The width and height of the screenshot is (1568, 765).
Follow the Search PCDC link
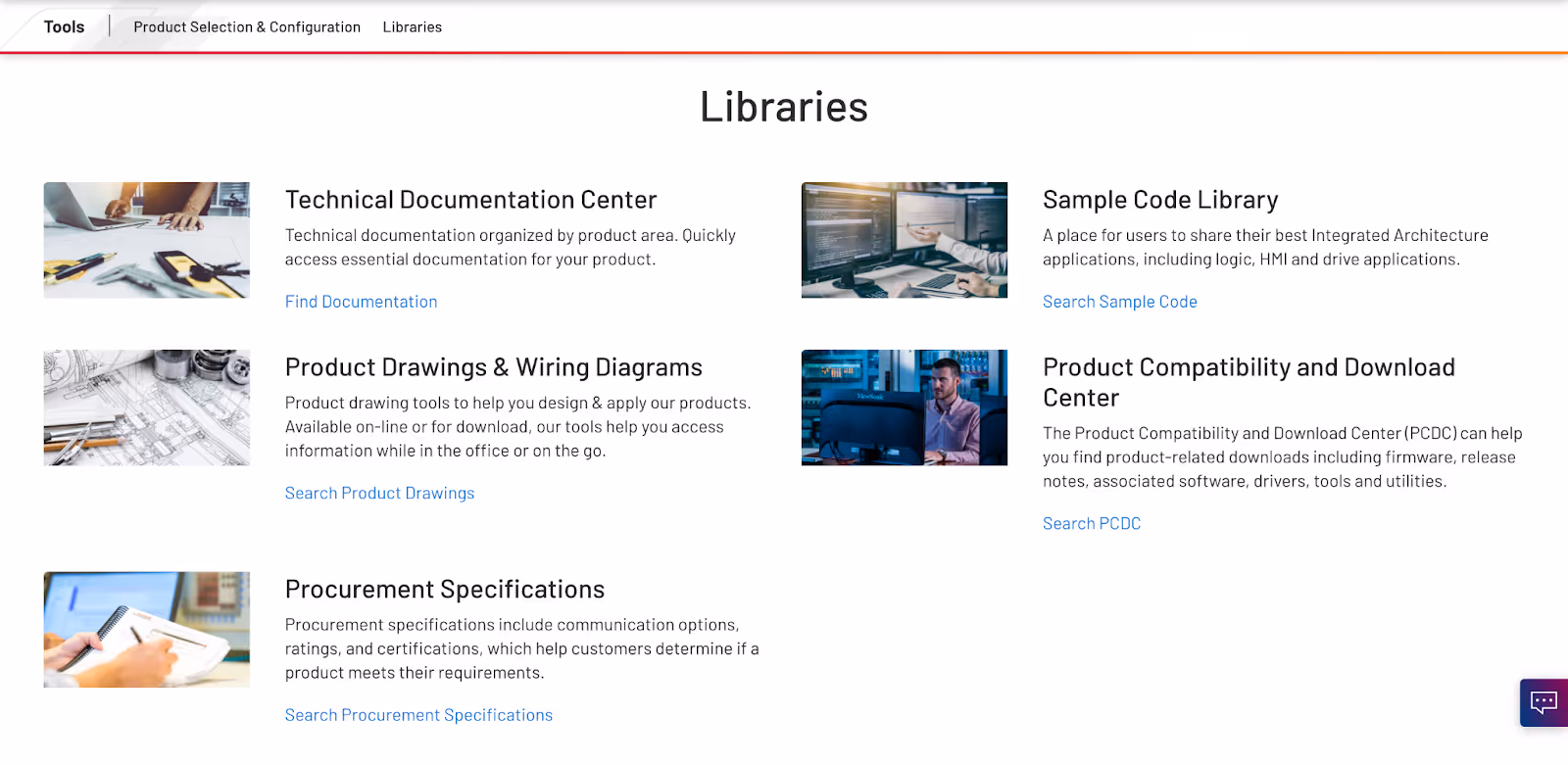1092,523
